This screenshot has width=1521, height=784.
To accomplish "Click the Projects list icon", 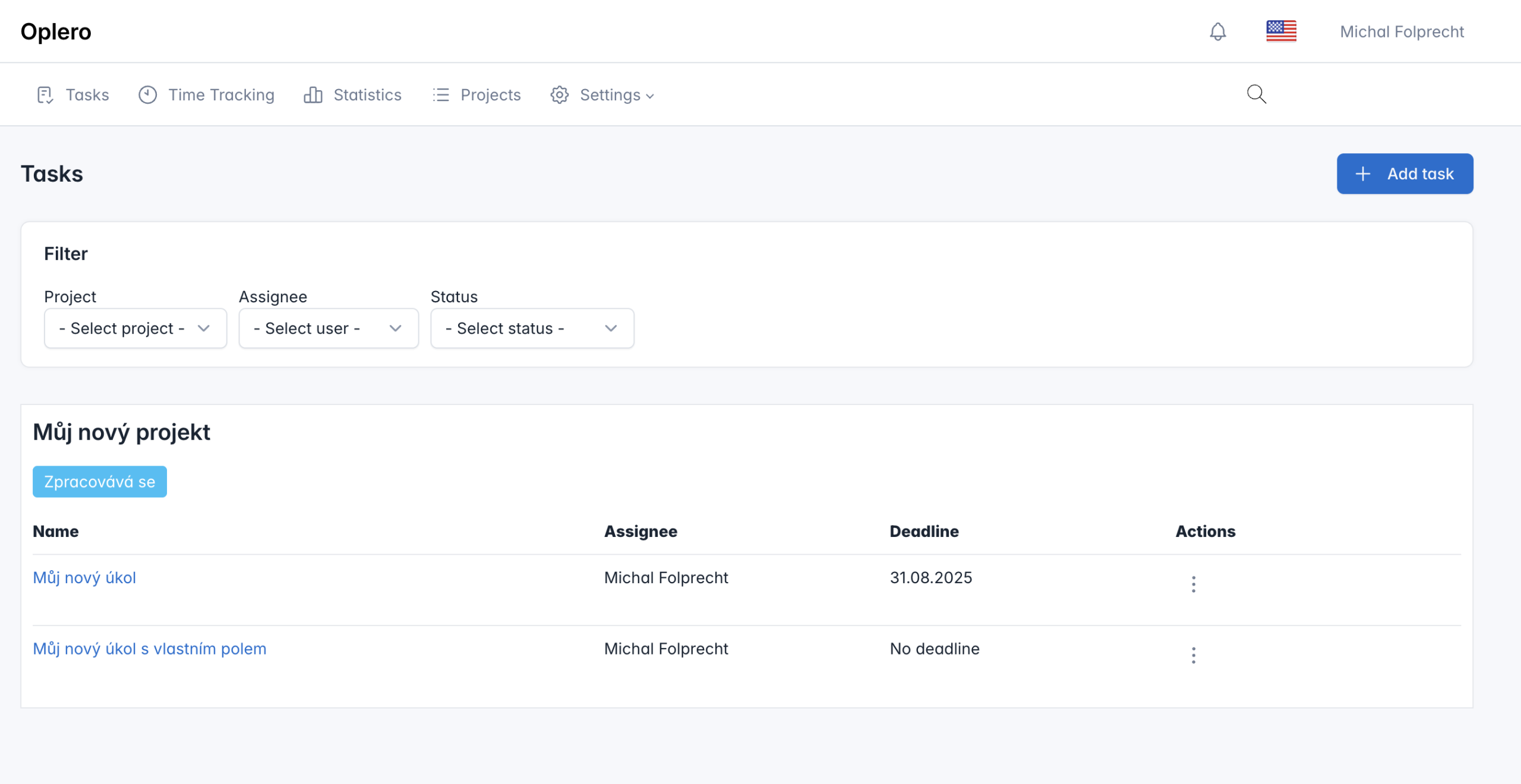I will pyautogui.click(x=441, y=95).
